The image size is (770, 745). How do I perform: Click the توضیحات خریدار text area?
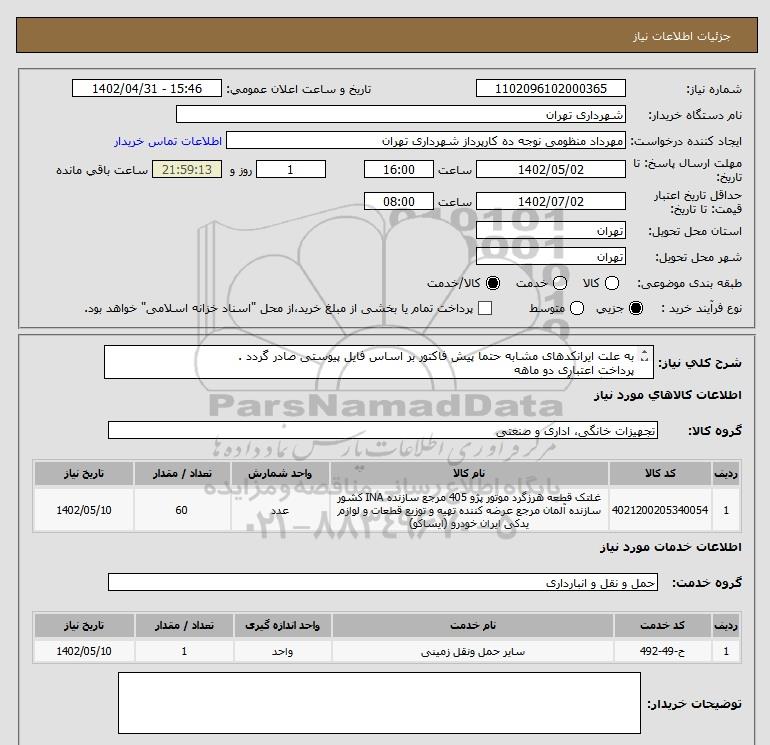(x=379, y=703)
